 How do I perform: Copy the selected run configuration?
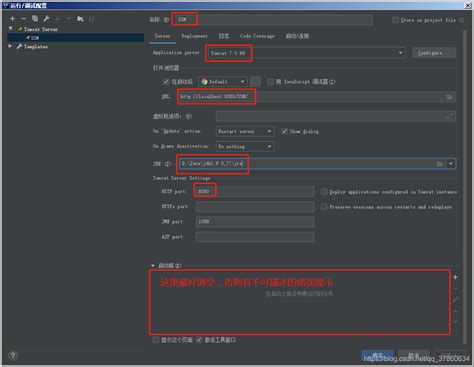click(35, 19)
